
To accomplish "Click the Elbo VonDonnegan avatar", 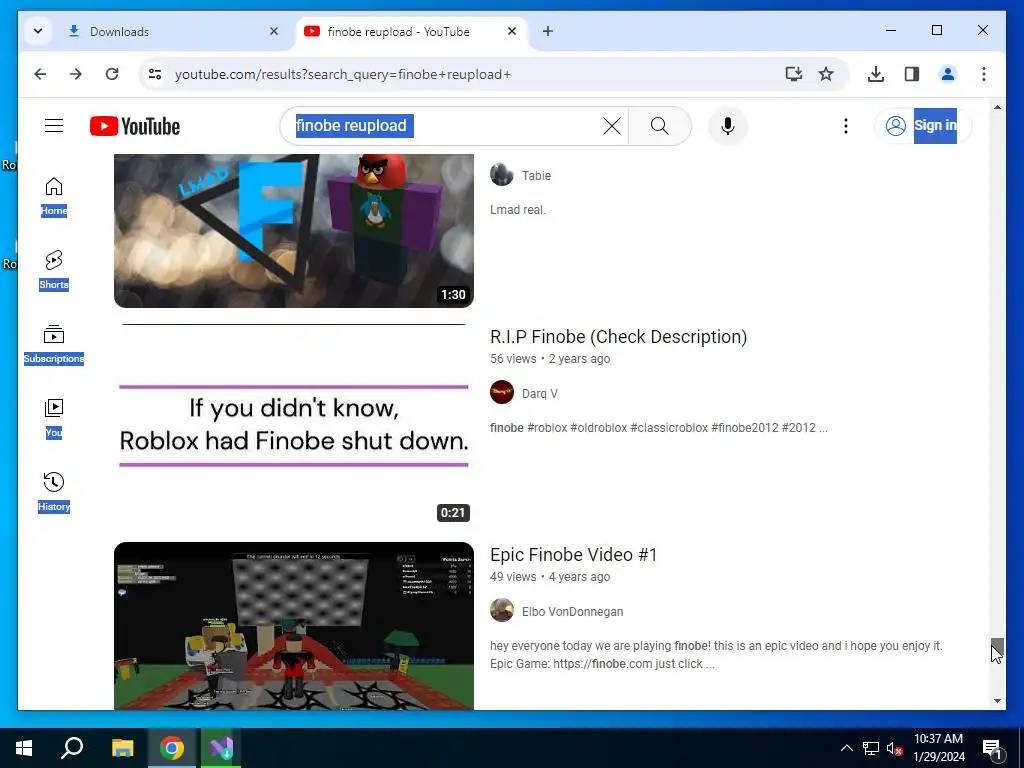I will click(502, 611).
